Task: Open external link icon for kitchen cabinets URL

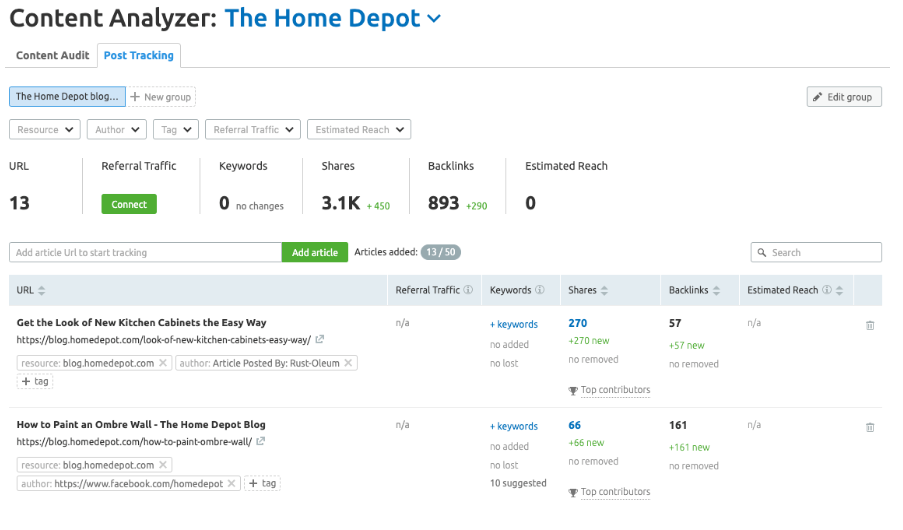Action: [320, 340]
